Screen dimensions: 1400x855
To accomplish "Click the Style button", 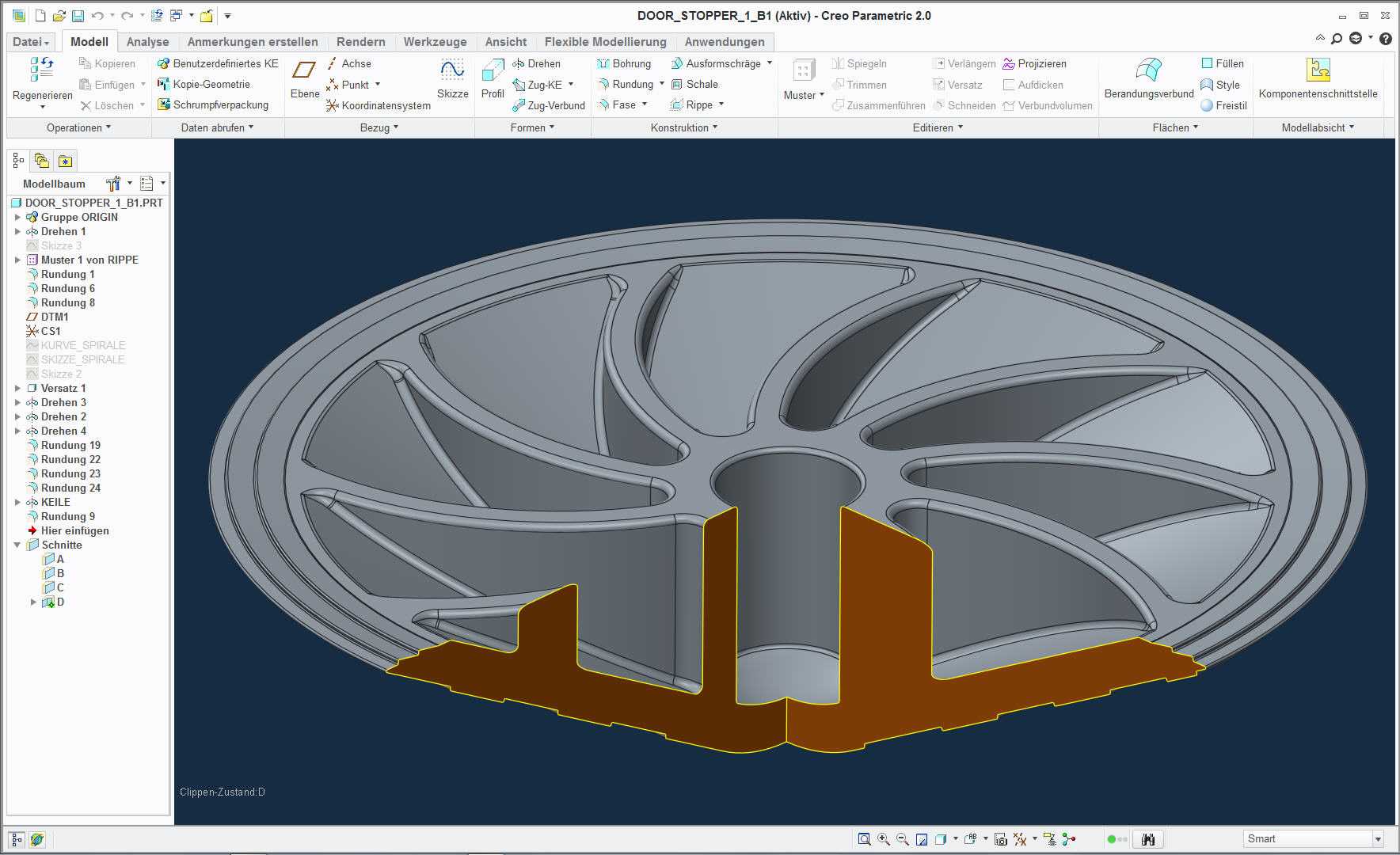I will [x=1220, y=85].
